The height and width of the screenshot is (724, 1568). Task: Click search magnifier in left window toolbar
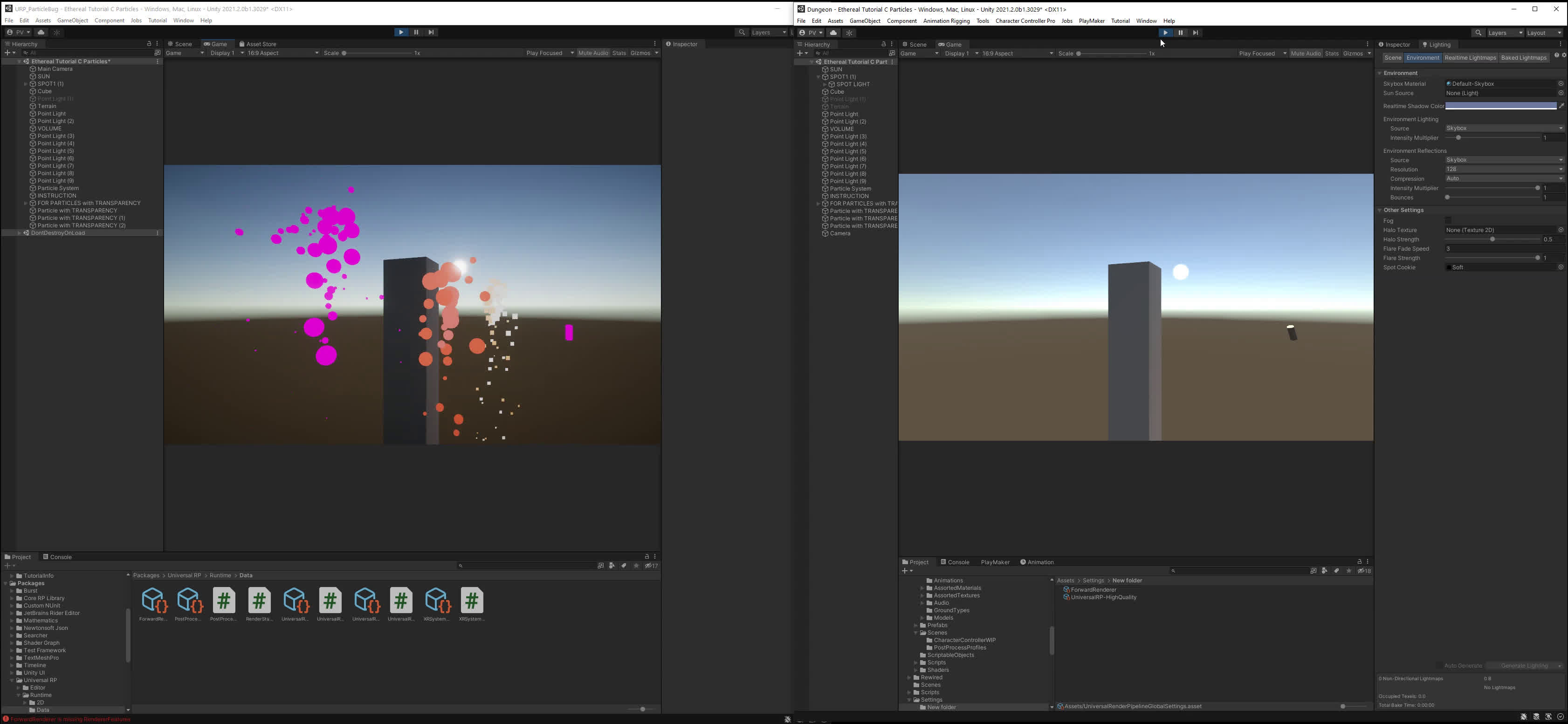[x=742, y=32]
